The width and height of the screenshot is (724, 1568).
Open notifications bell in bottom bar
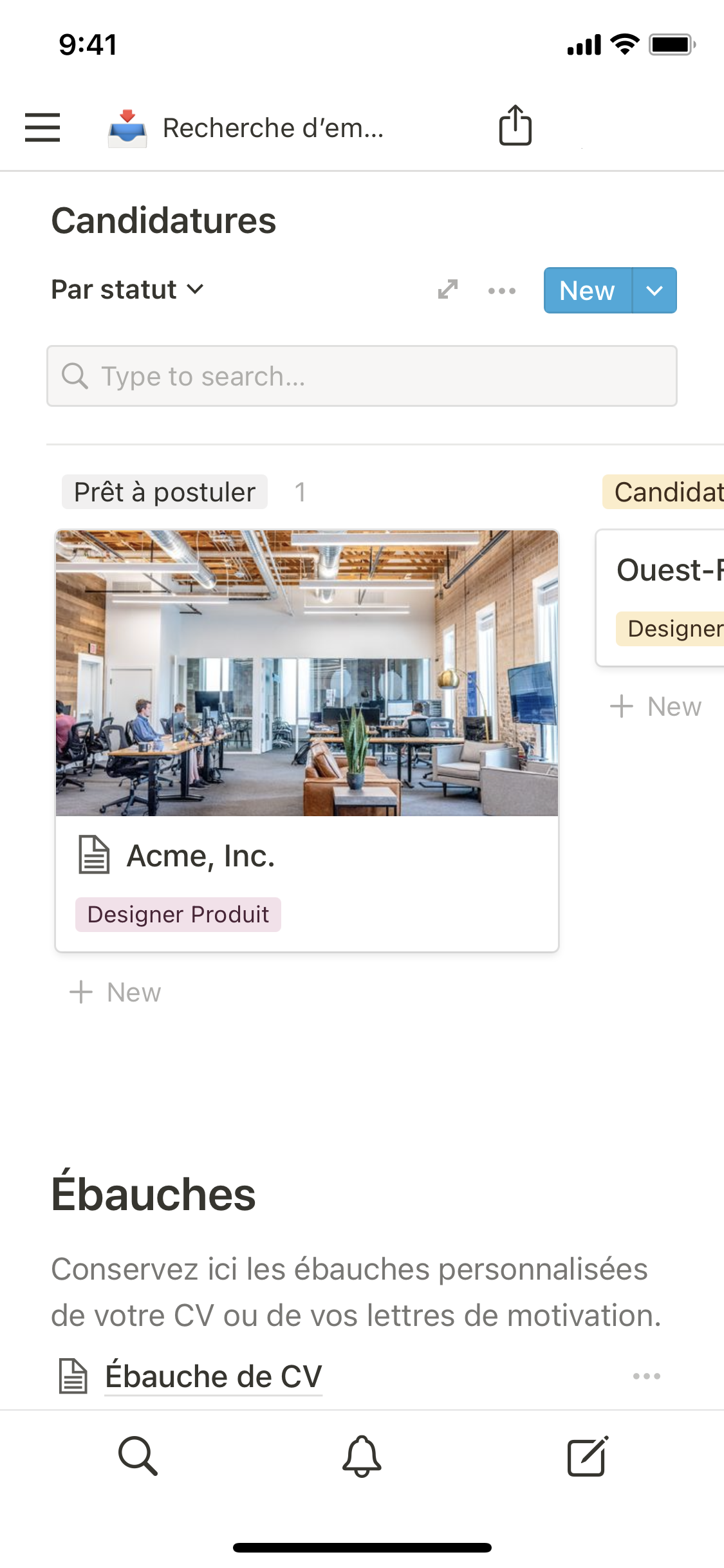pos(362,1456)
